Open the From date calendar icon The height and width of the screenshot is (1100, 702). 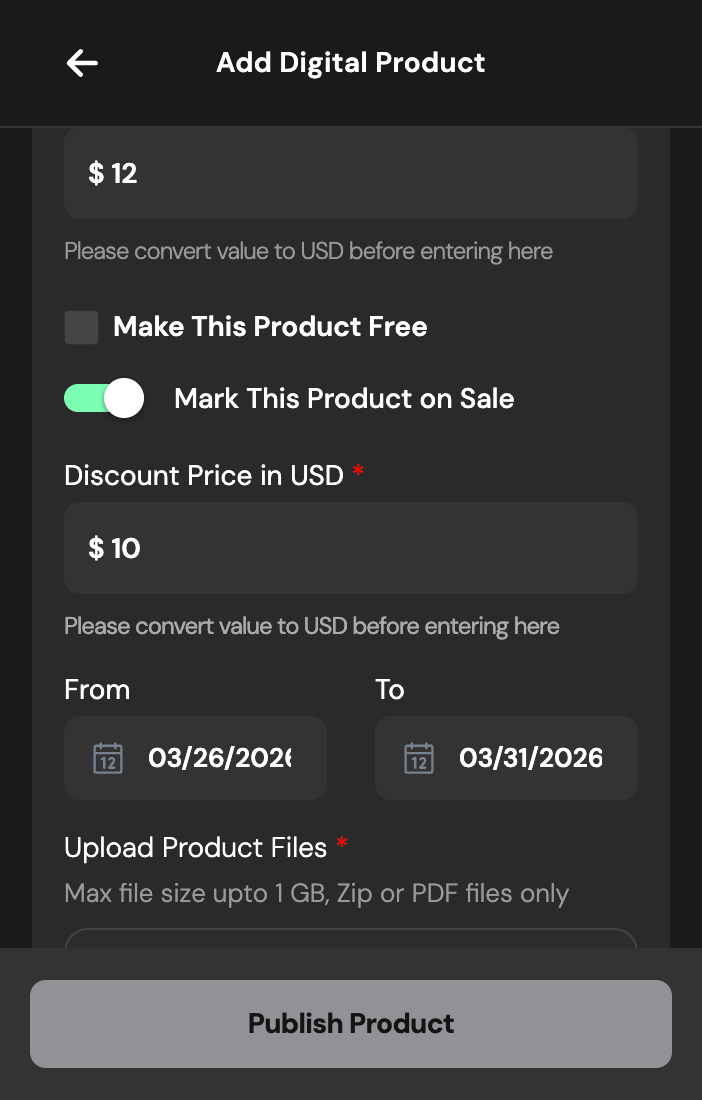[x=108, y=758]
